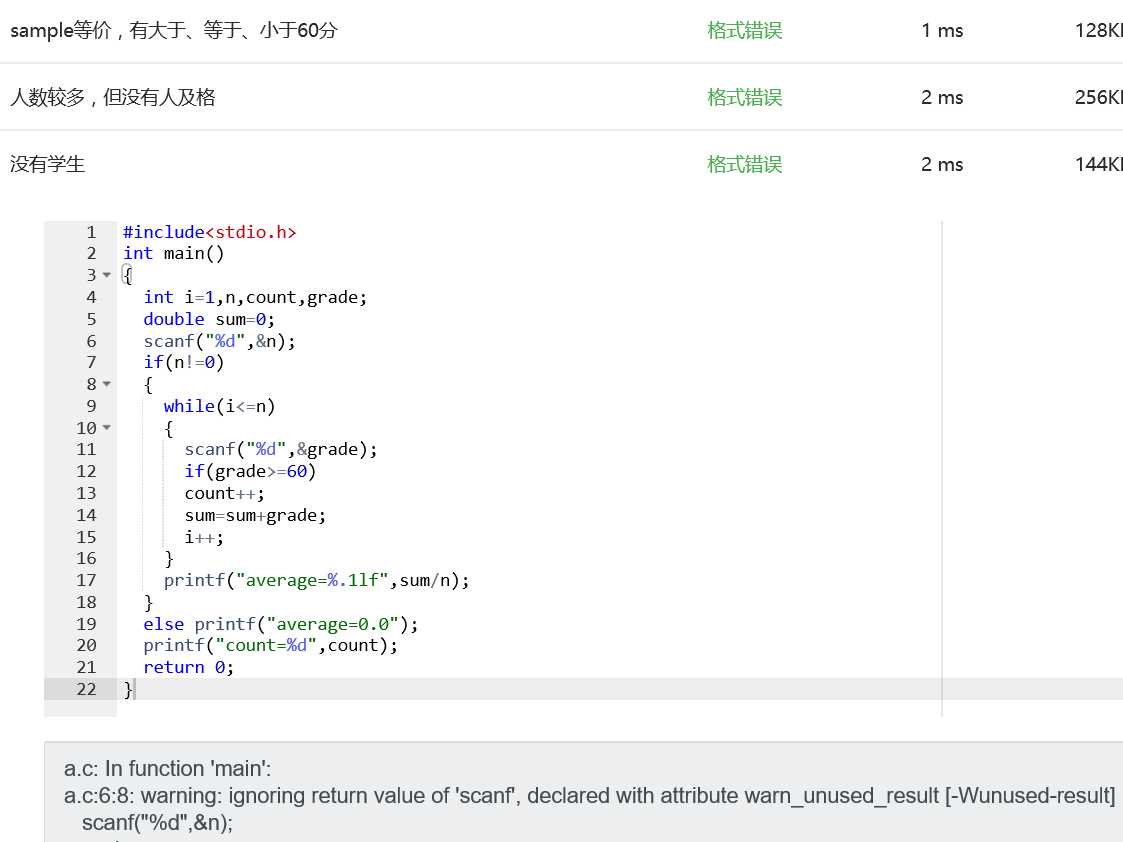1123x842 pixels.
Task: Select line number 22 in the gutter
Action: pyautogui.click(x=86, y=689)
